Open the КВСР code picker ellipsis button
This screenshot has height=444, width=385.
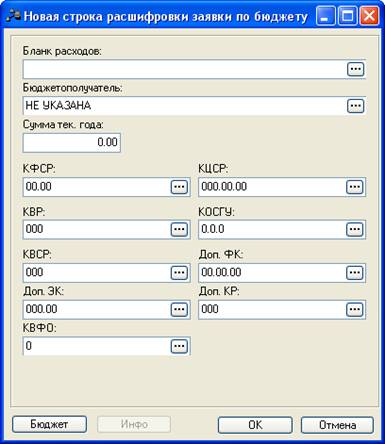point(179,273)
